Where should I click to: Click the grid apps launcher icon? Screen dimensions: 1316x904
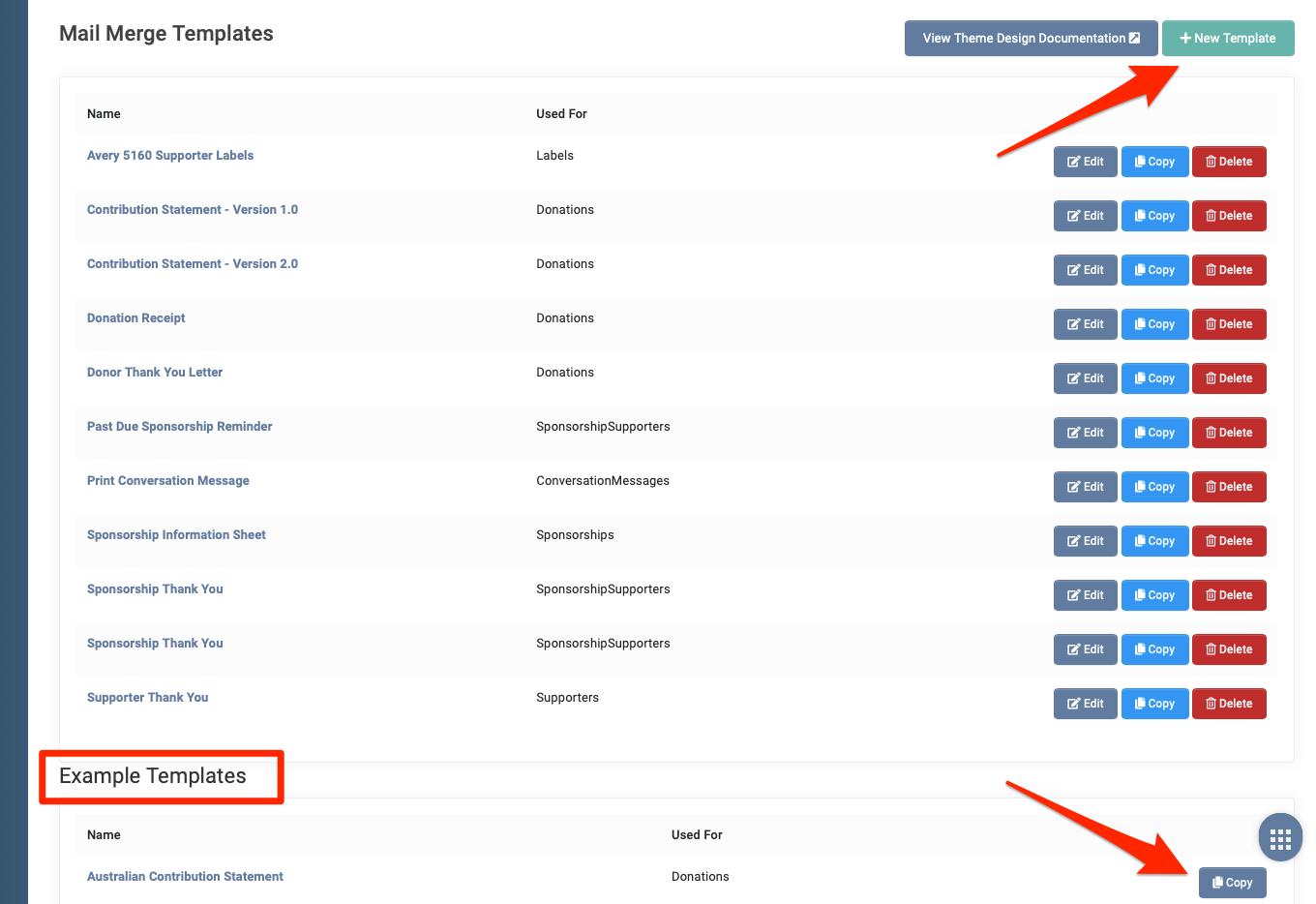click(x=1279, y=837)
